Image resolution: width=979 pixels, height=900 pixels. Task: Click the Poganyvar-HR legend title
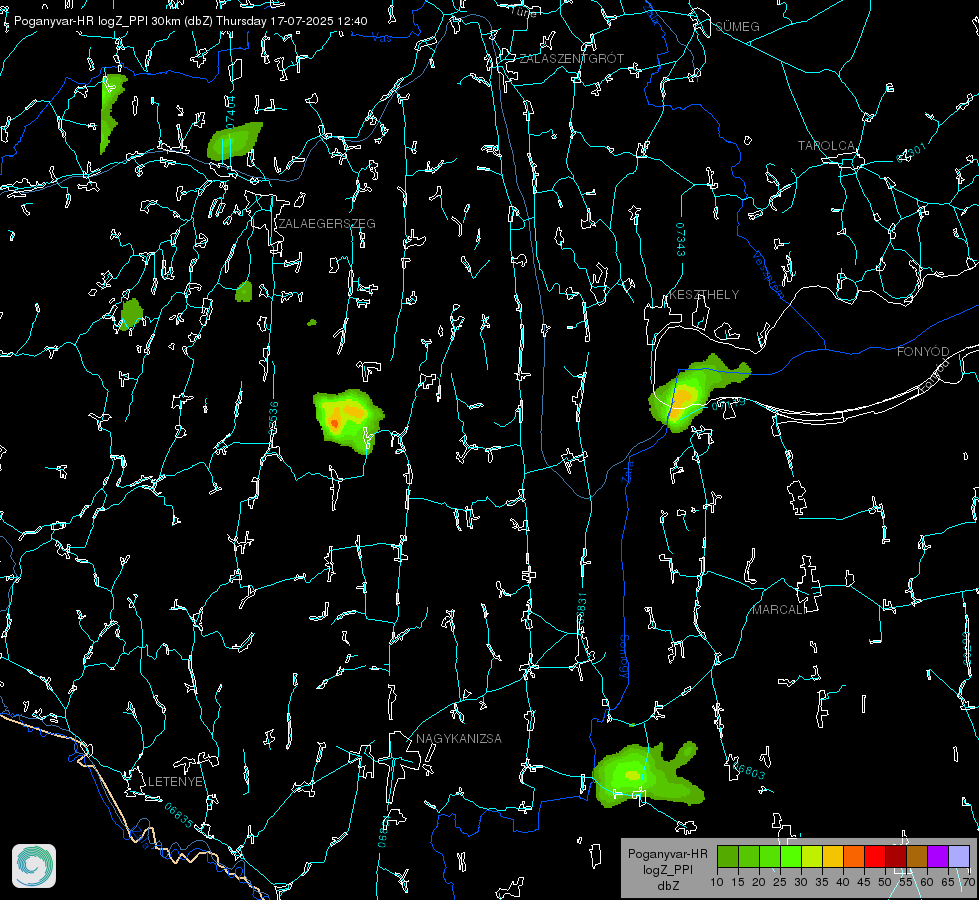point(667,854)
